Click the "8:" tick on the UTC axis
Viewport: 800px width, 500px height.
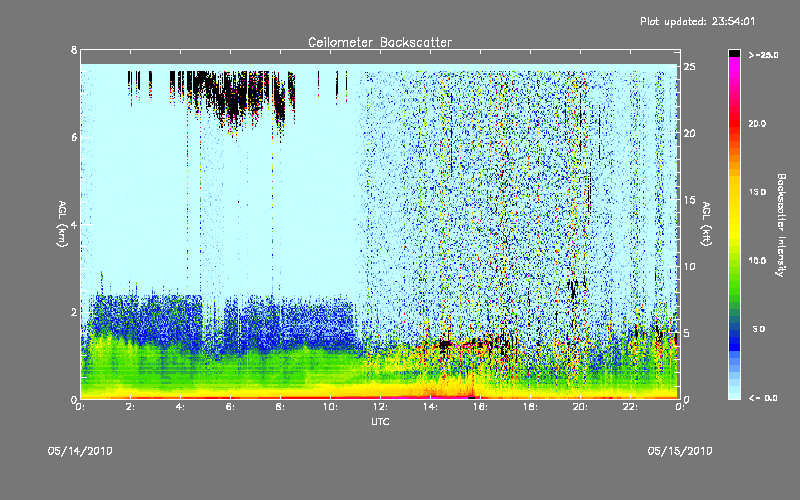click(x=280, y=407)
